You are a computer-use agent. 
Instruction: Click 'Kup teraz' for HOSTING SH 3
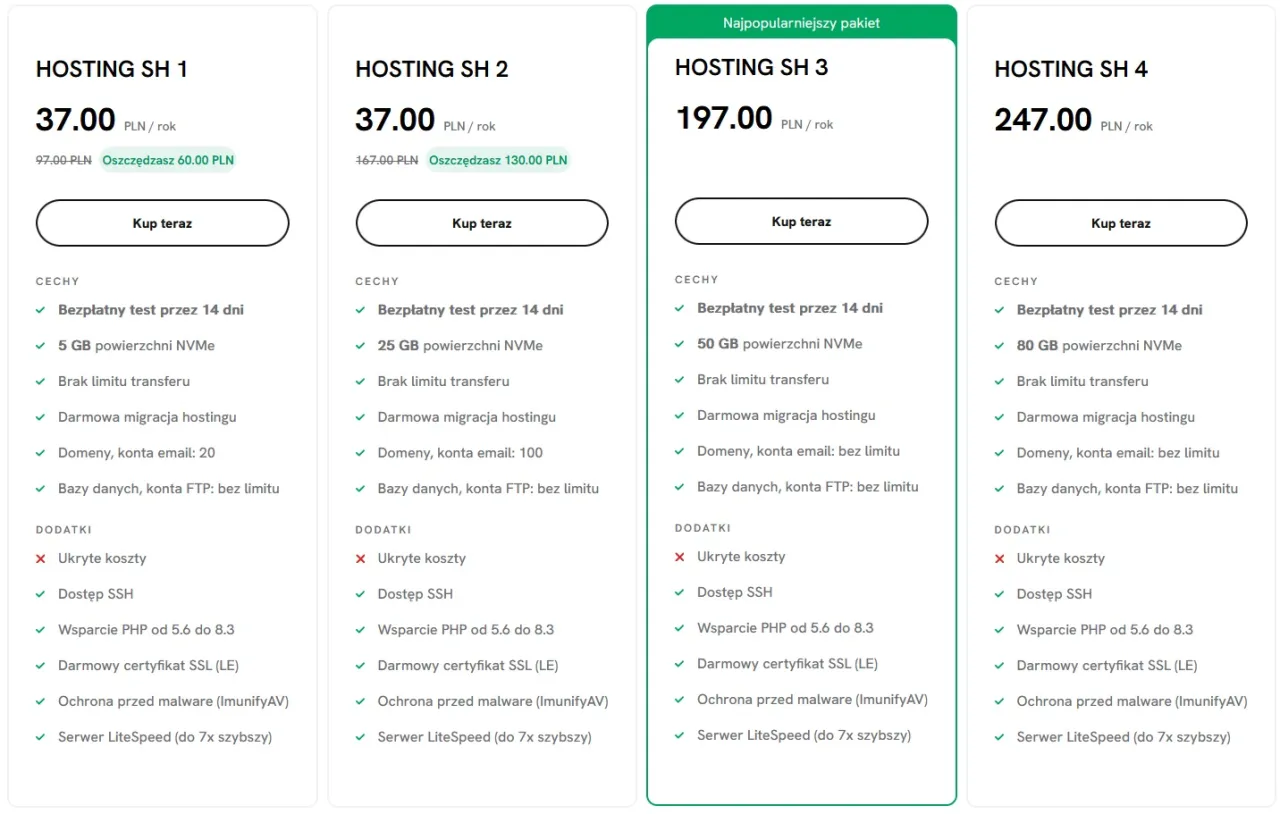[801, 221]
